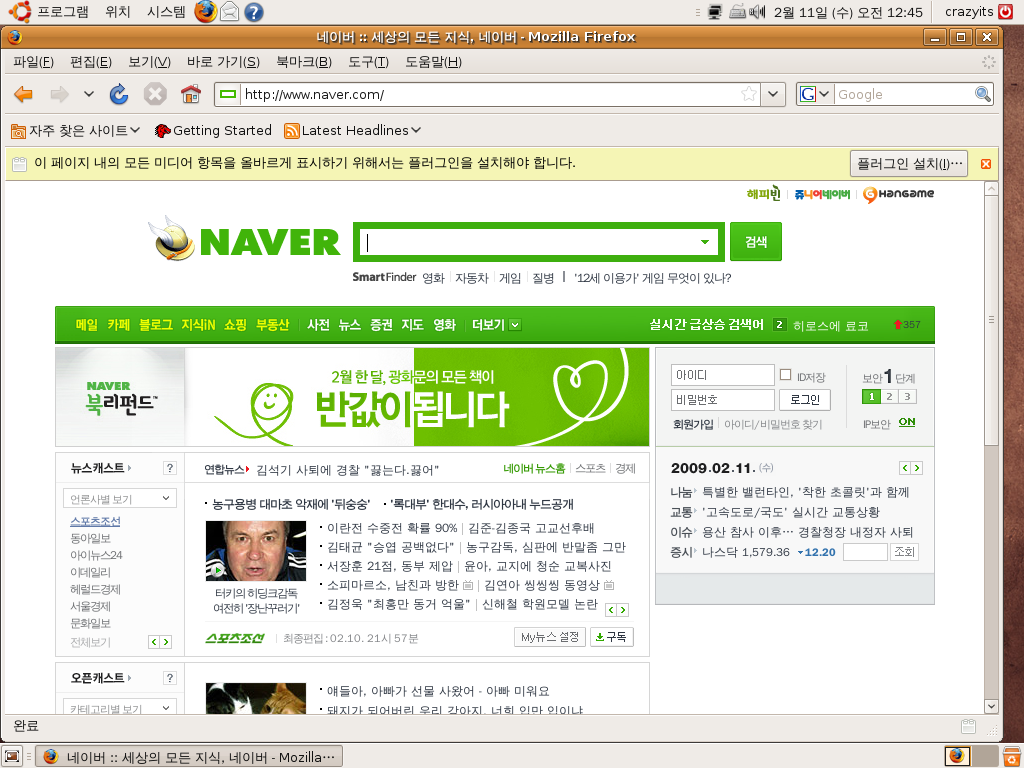Click the plugin puzzle icon in notification bar
The height and width of the screenshot is (768, 1024).
click(x=20, y=164)
